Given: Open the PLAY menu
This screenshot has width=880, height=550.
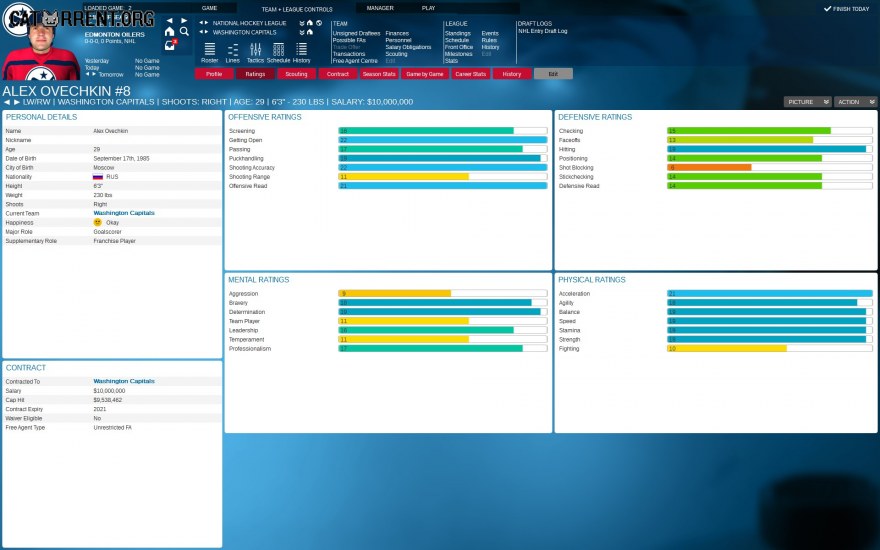Looking at the screenshot, I should (x=428, y=8).
